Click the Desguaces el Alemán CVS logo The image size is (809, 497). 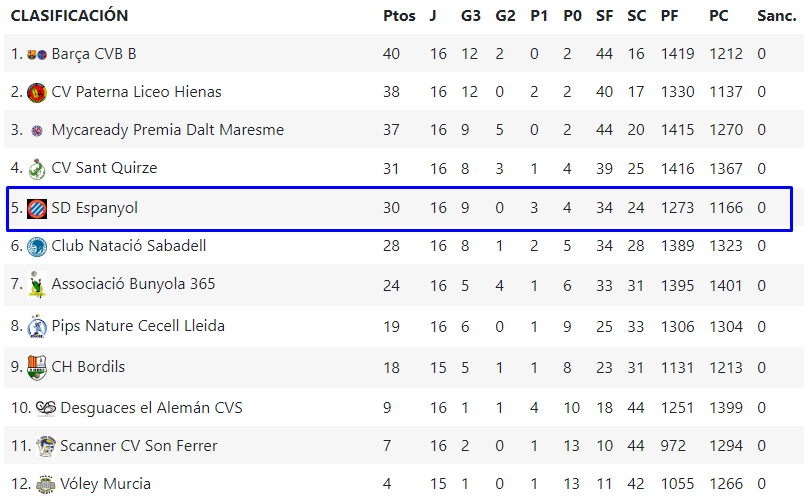[x=46, y=408]
